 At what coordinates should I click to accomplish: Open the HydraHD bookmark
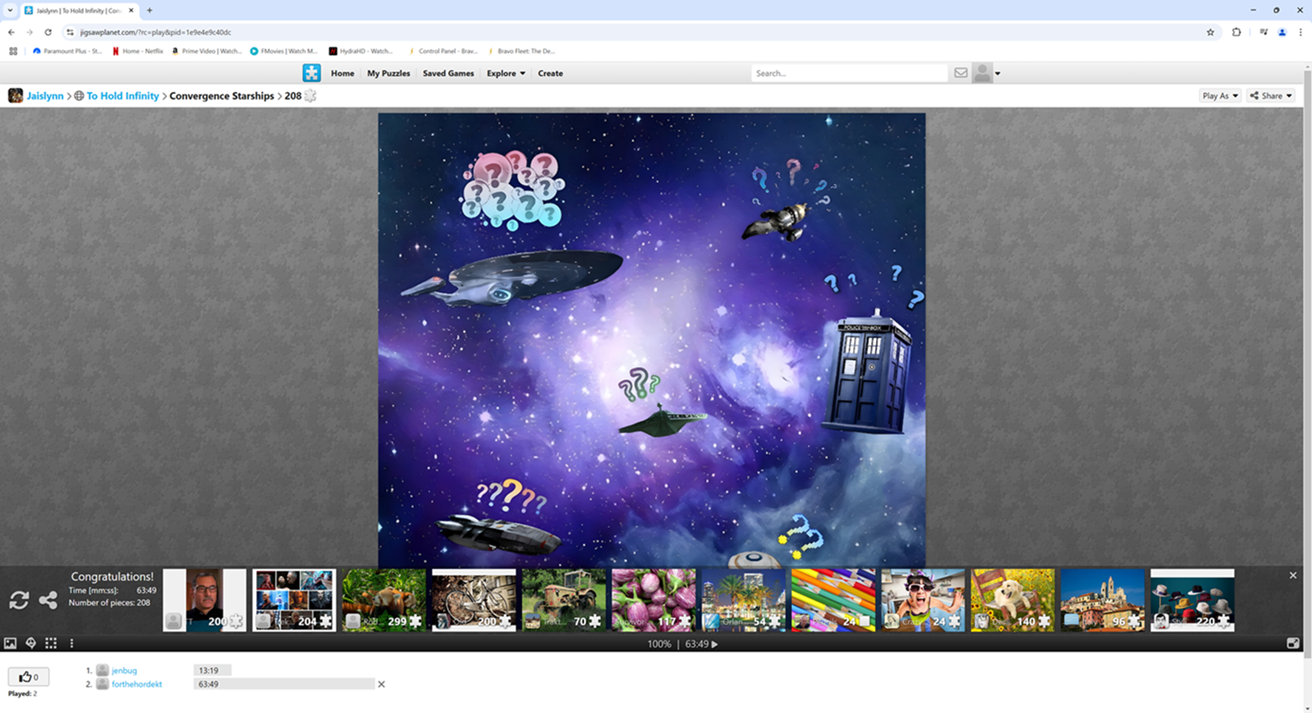pos(361,51)
